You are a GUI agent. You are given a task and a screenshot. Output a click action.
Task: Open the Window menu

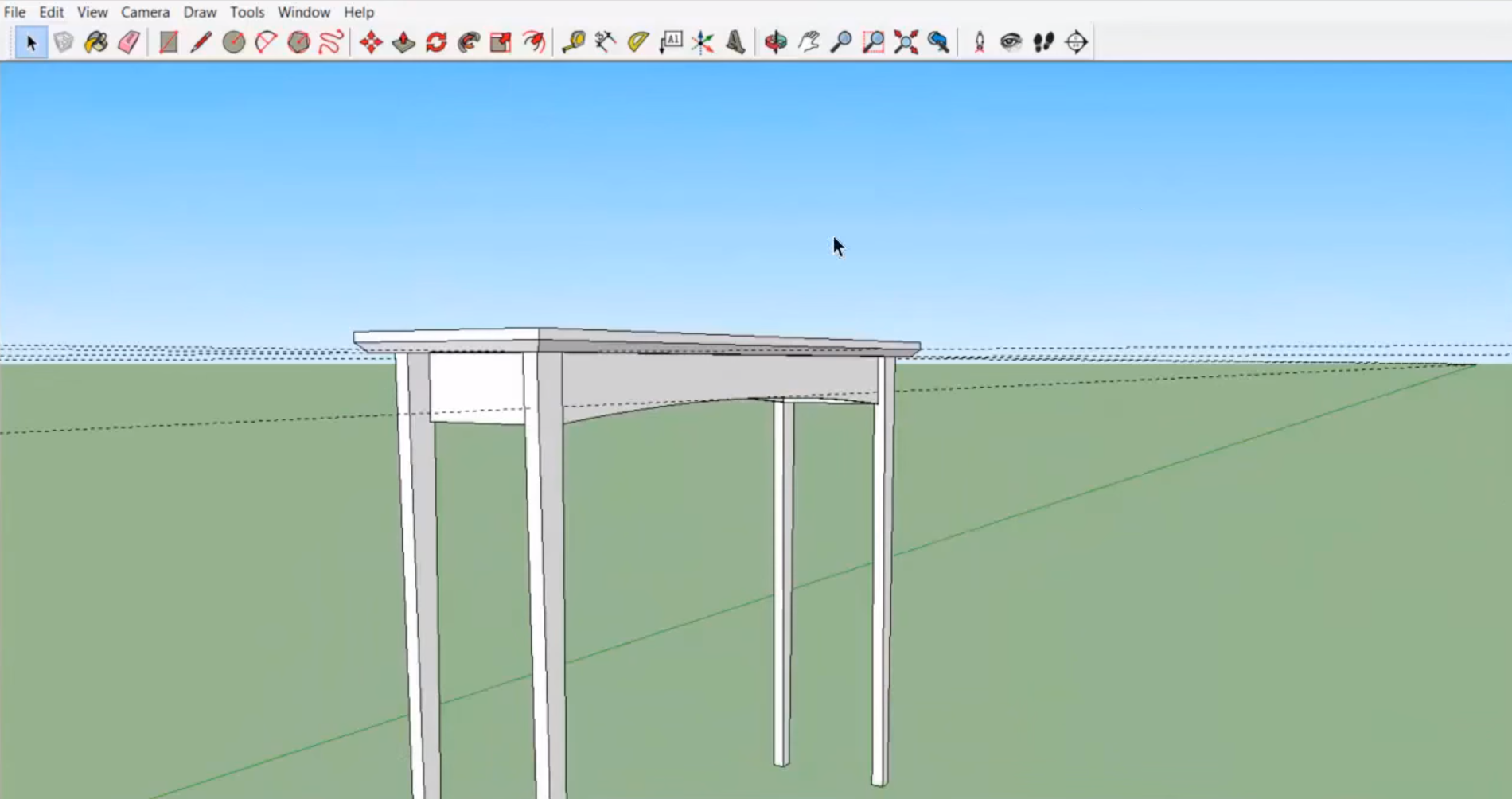pos(303,12)
